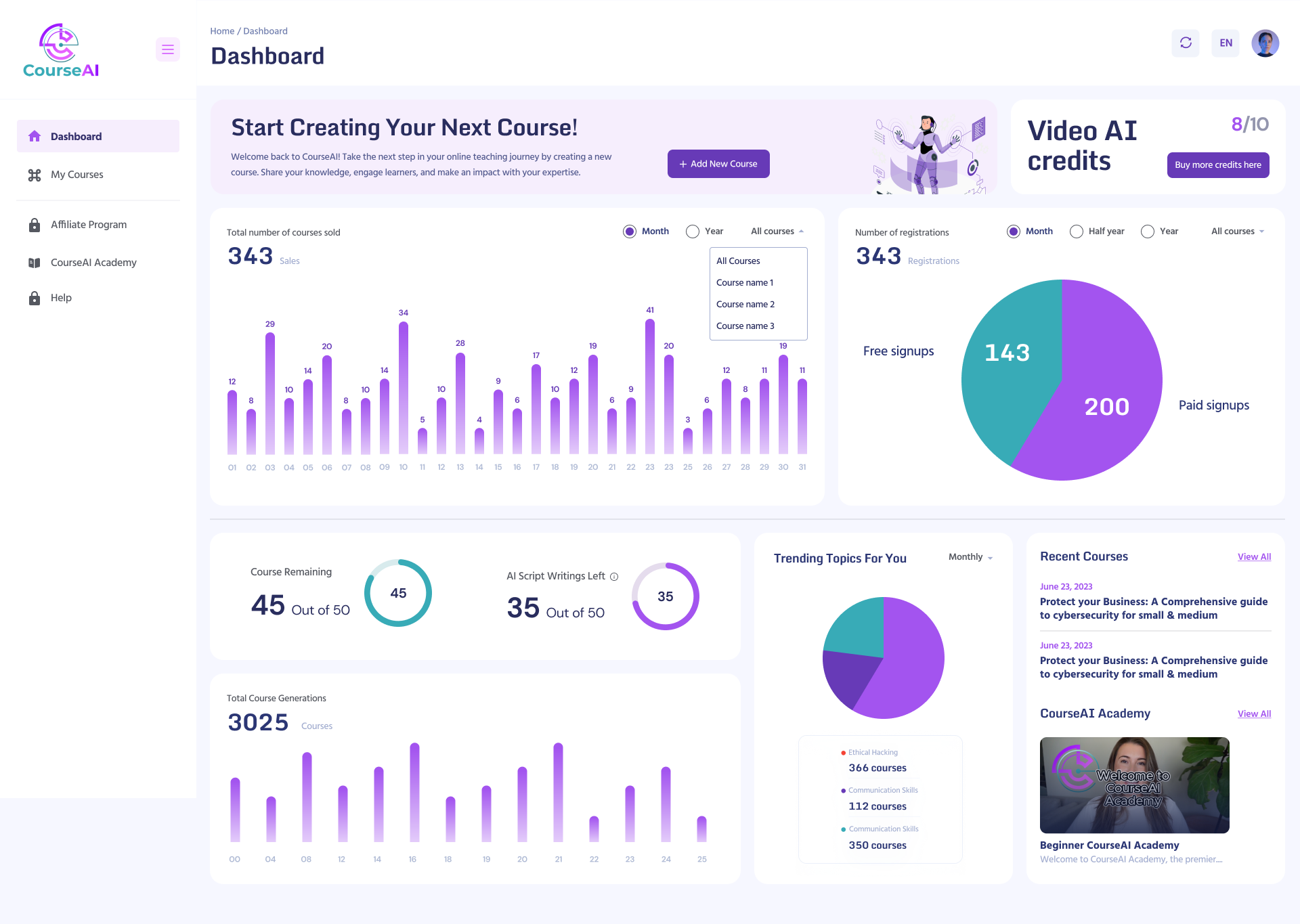The height and width of the screenshot is (924, 1300).
Task: Open the All courses dropdown on registrations panel
Action: [x=1236, y=231]
